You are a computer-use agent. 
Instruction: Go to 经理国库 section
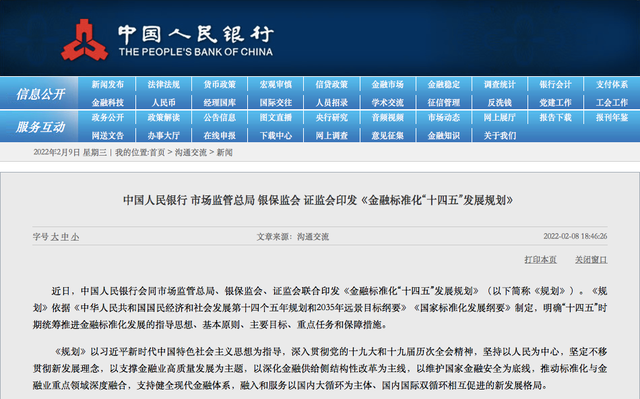click(x=220, y=102)
